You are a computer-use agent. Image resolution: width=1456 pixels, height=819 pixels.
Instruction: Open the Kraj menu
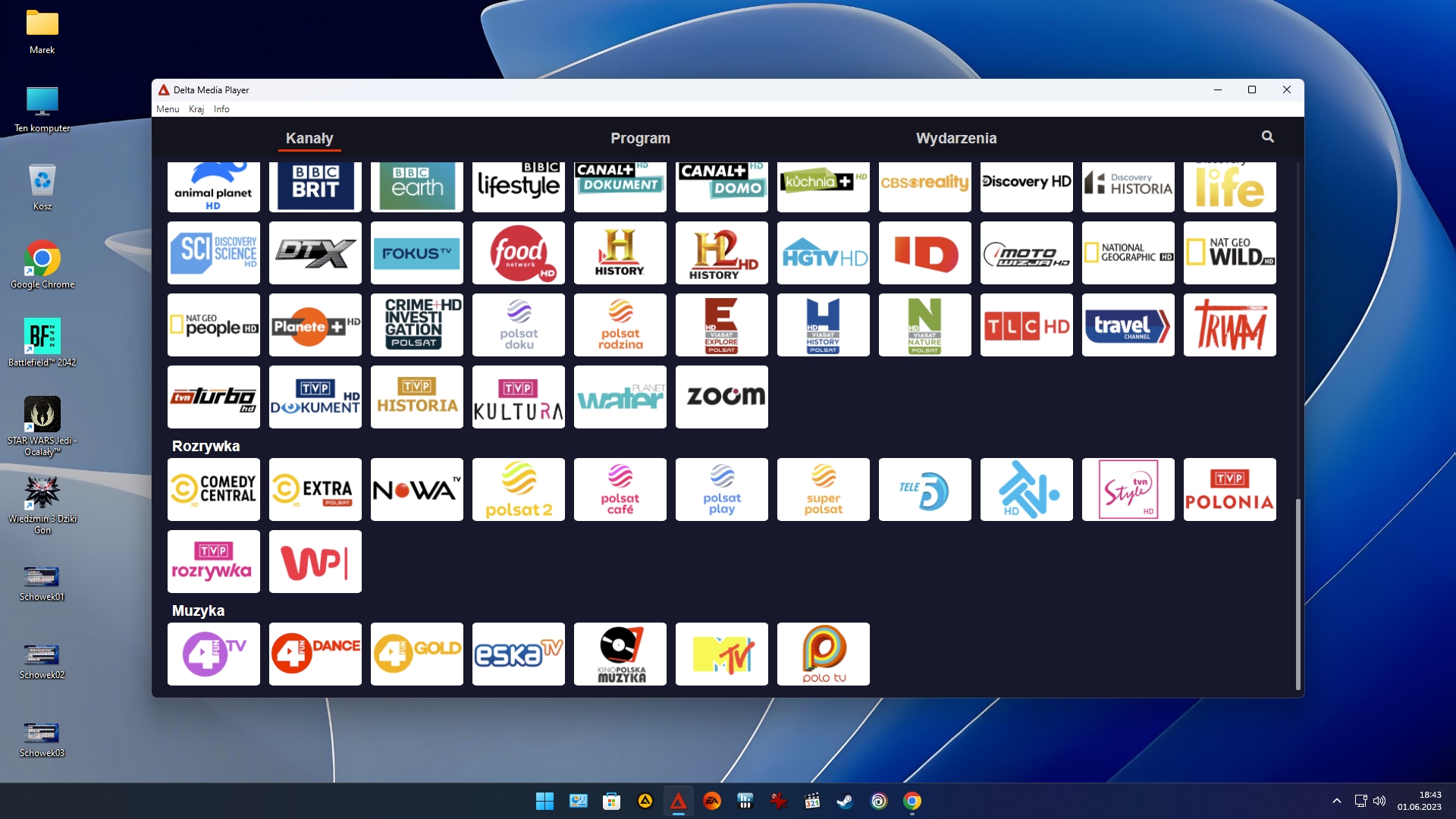pyautogui.click(x=196, y=109)
